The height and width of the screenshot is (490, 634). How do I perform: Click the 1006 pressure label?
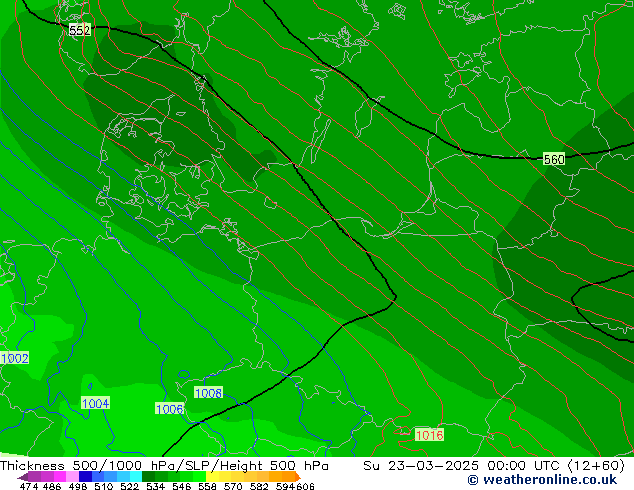(x=170, y=409)
